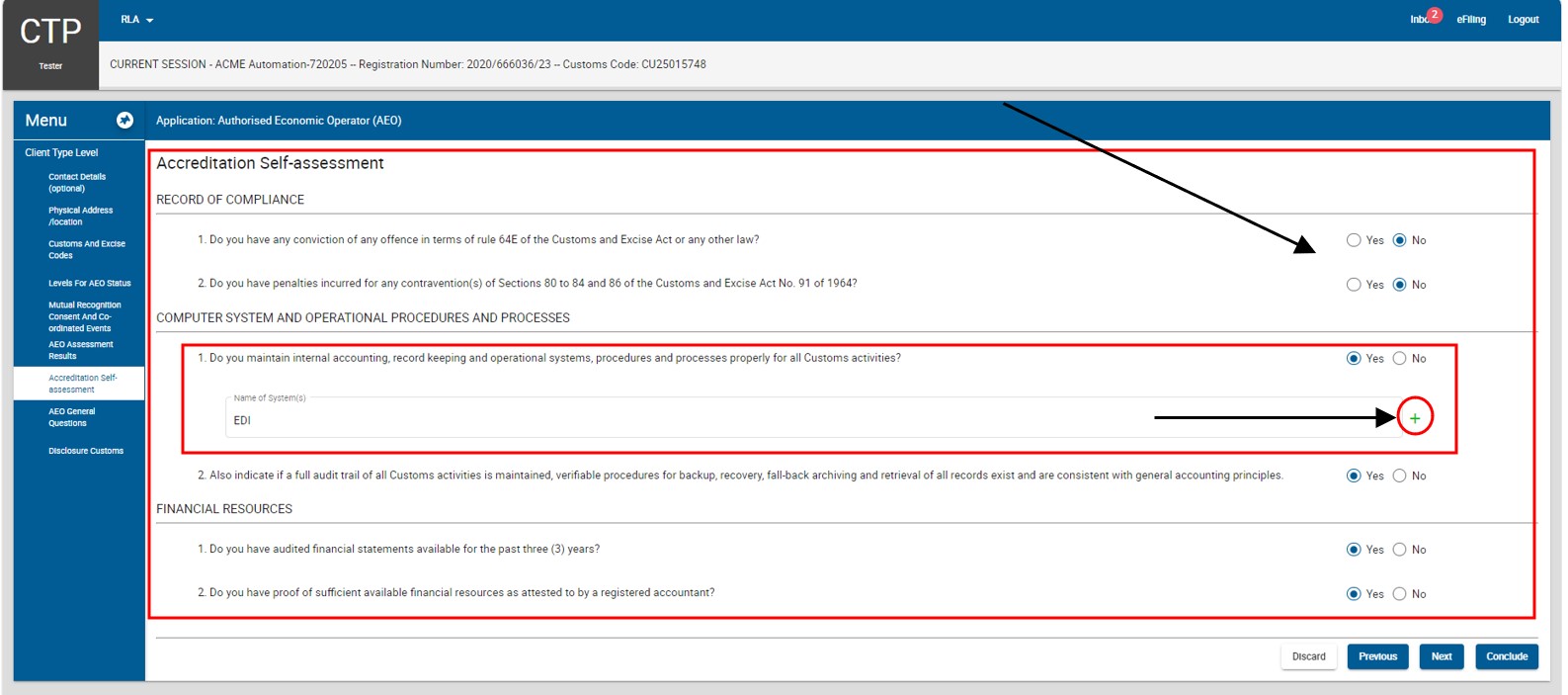Click the Logout link
This screenshot has width=1568, height=695.
1523,20
